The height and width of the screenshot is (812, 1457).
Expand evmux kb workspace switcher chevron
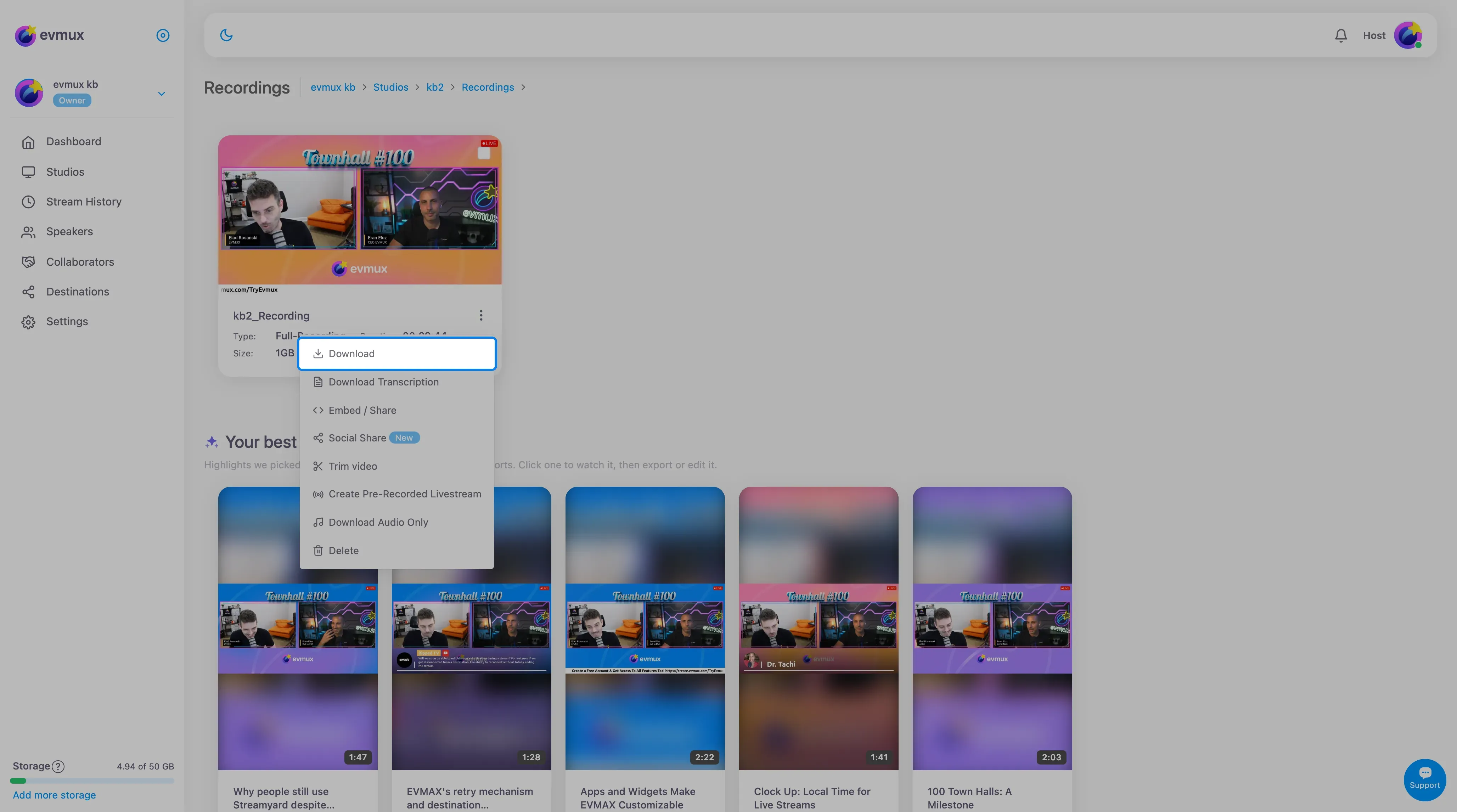[x=161, y=94]
